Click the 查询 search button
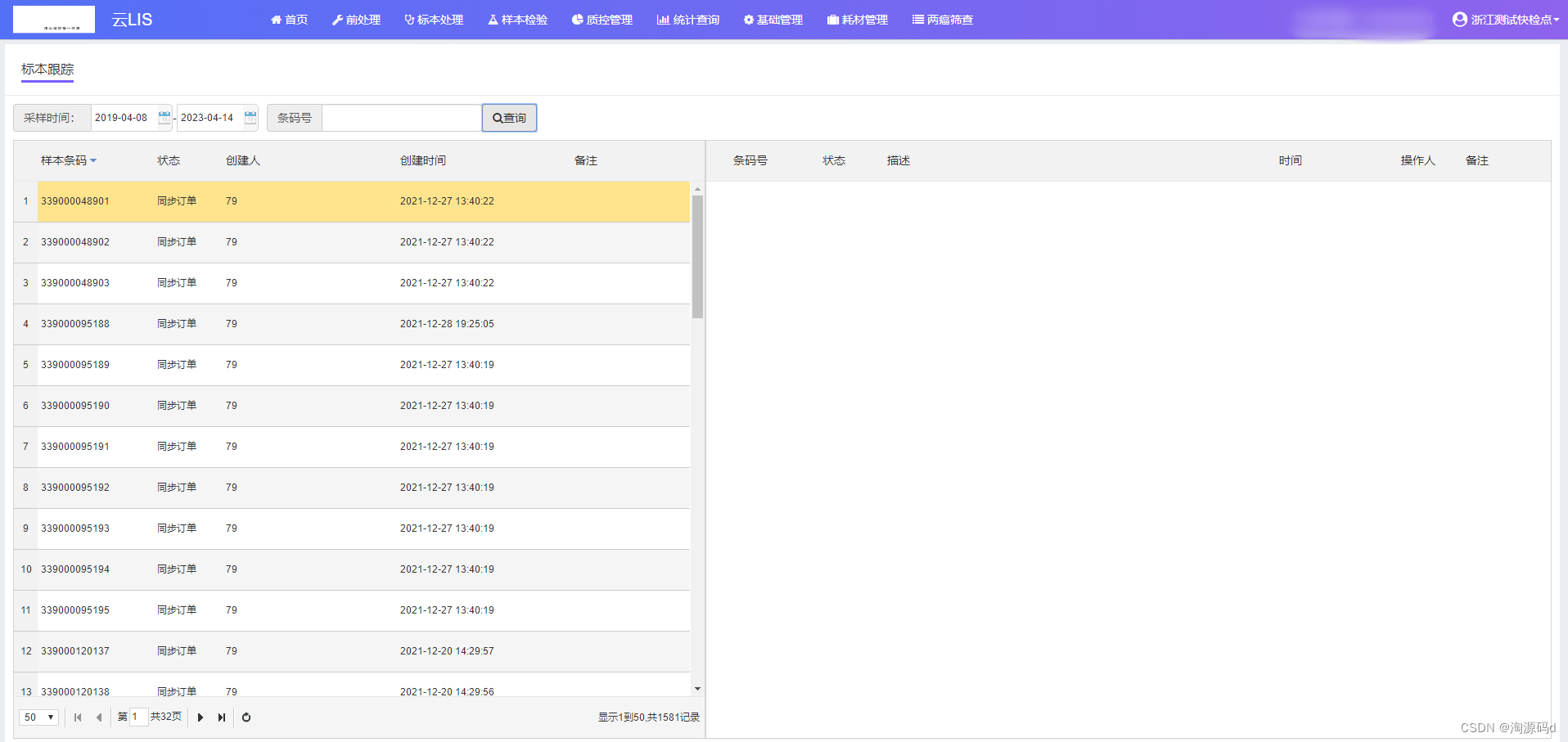This screenshot has height=742, width=1568. pyautogui.click(x=509, y=118)
